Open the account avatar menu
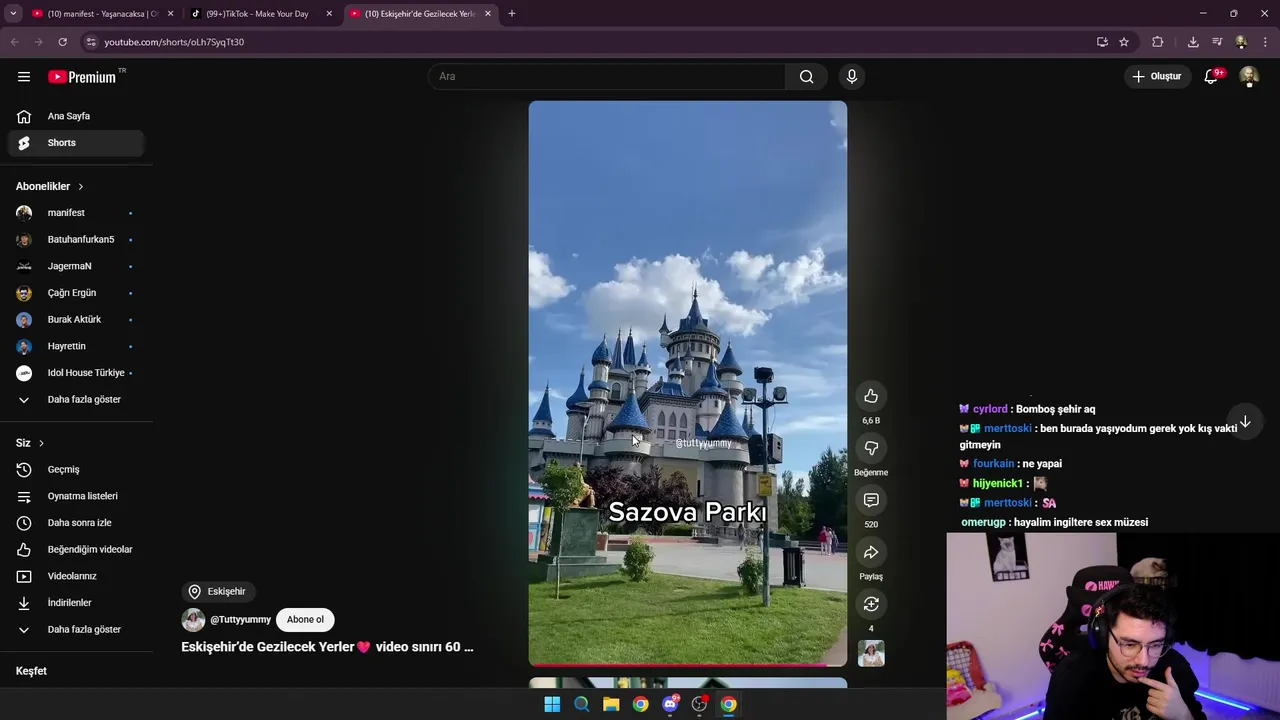The width and height of the screenshot is (1280, 720). tap(1249, 76)
